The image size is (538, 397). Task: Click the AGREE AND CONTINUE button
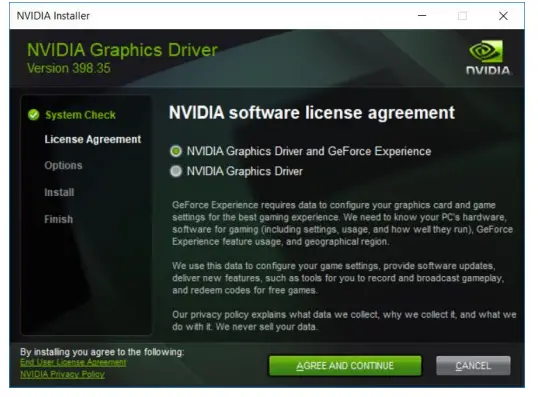pyautogui.click(x=345, y=365)
